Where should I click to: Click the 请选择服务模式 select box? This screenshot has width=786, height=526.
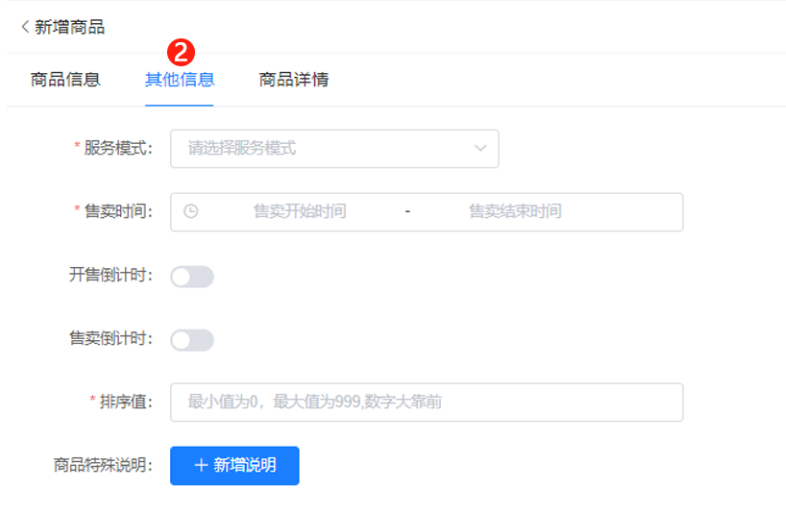point(334,148)
